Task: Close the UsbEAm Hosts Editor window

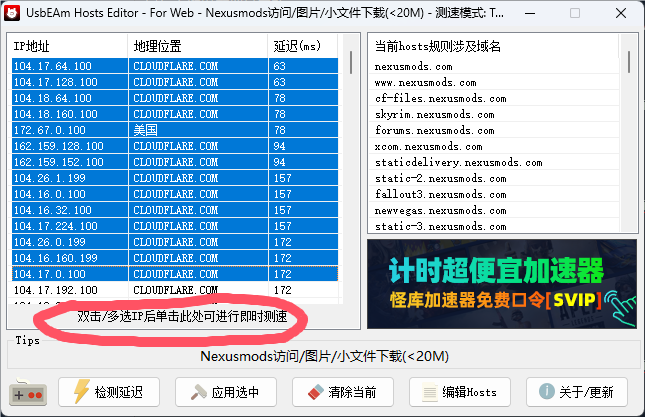Action: pyautogui.click(x=621, y=14)
